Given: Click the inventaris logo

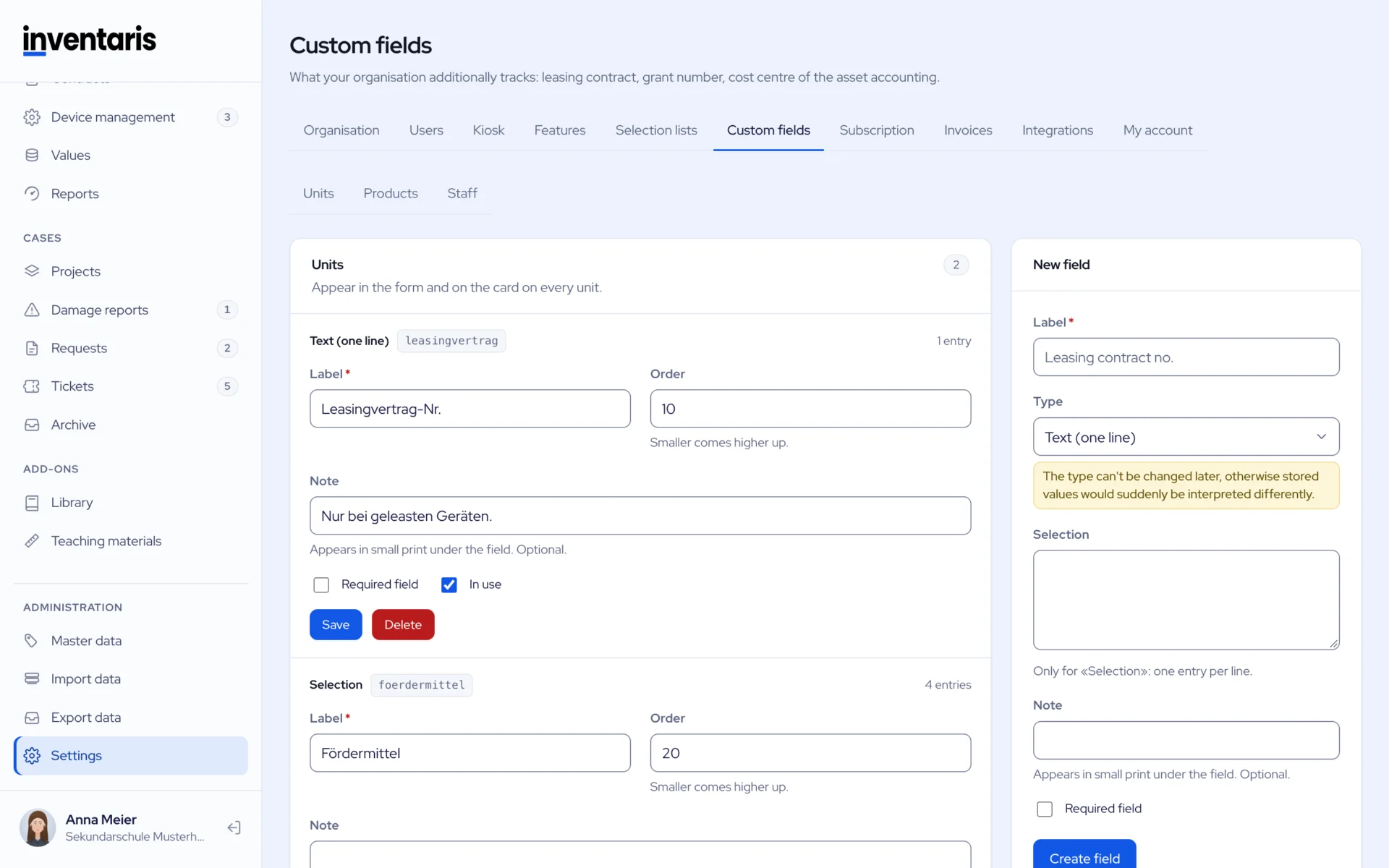Looking at the screenshot, I should coord(89,40).
